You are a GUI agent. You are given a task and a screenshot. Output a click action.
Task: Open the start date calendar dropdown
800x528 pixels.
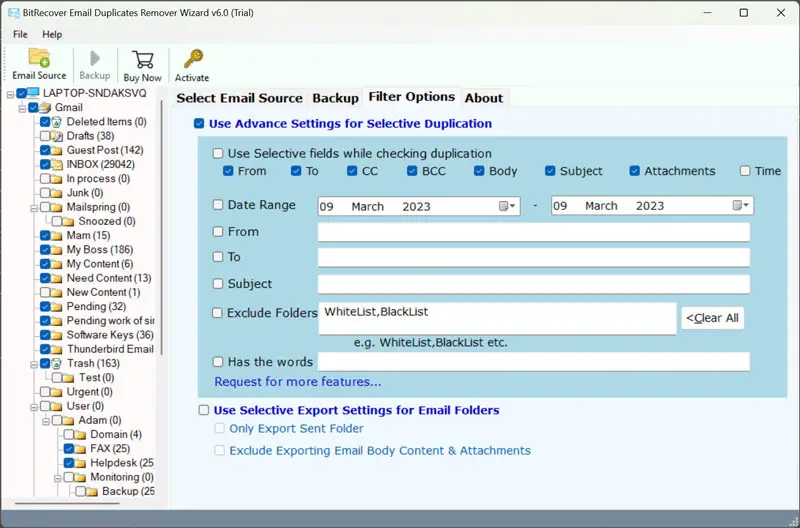(507, 206)
